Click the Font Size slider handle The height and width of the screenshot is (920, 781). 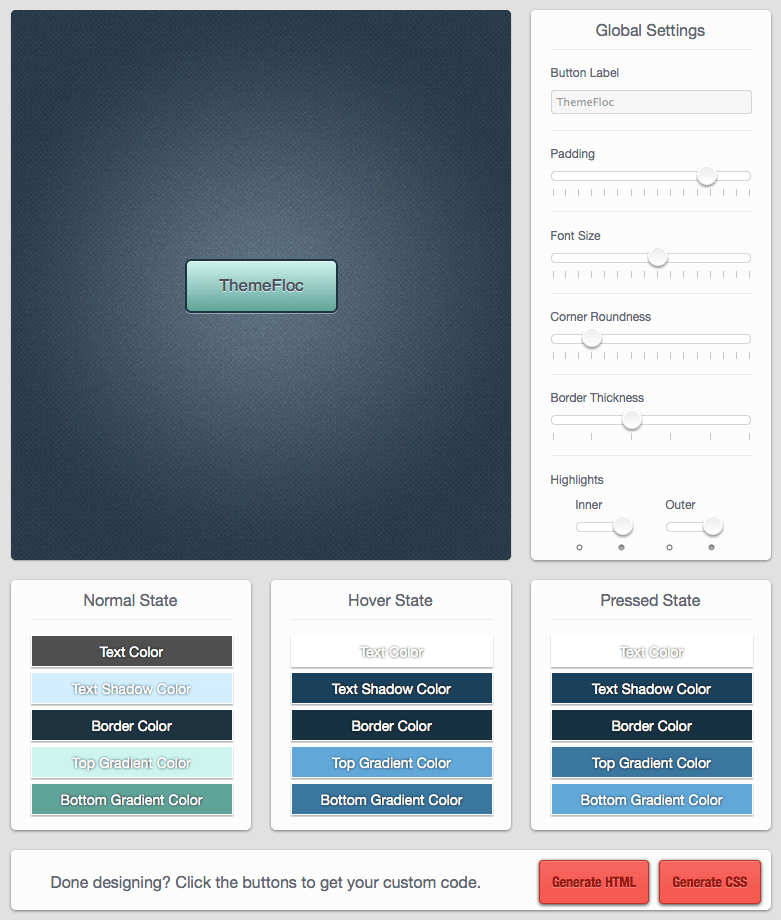coord(658,257)
